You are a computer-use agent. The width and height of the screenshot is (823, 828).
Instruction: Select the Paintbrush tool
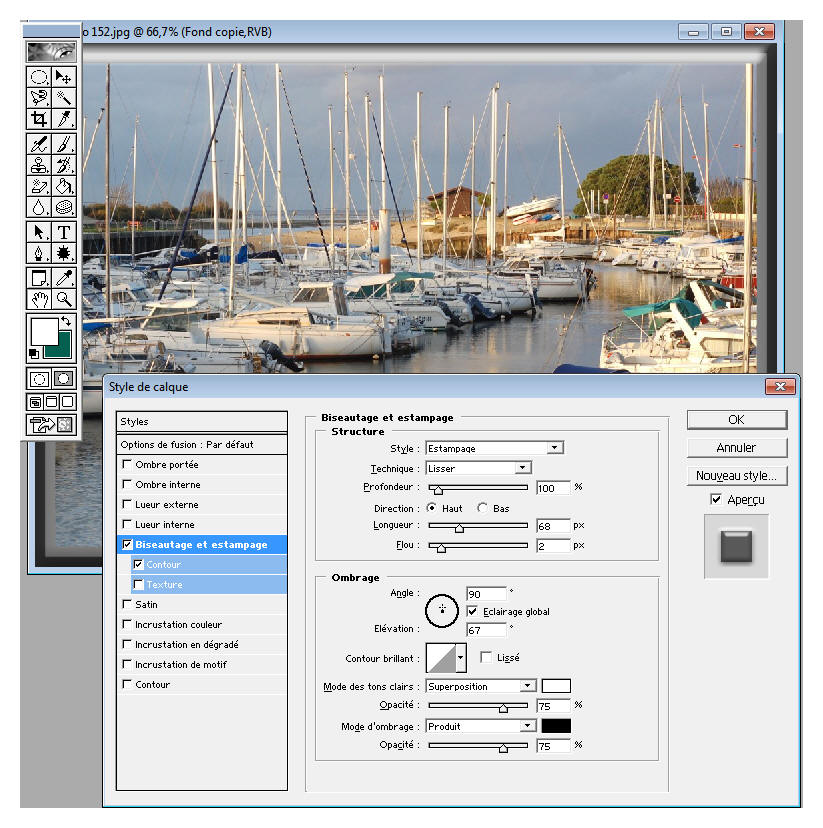point(64,144)
